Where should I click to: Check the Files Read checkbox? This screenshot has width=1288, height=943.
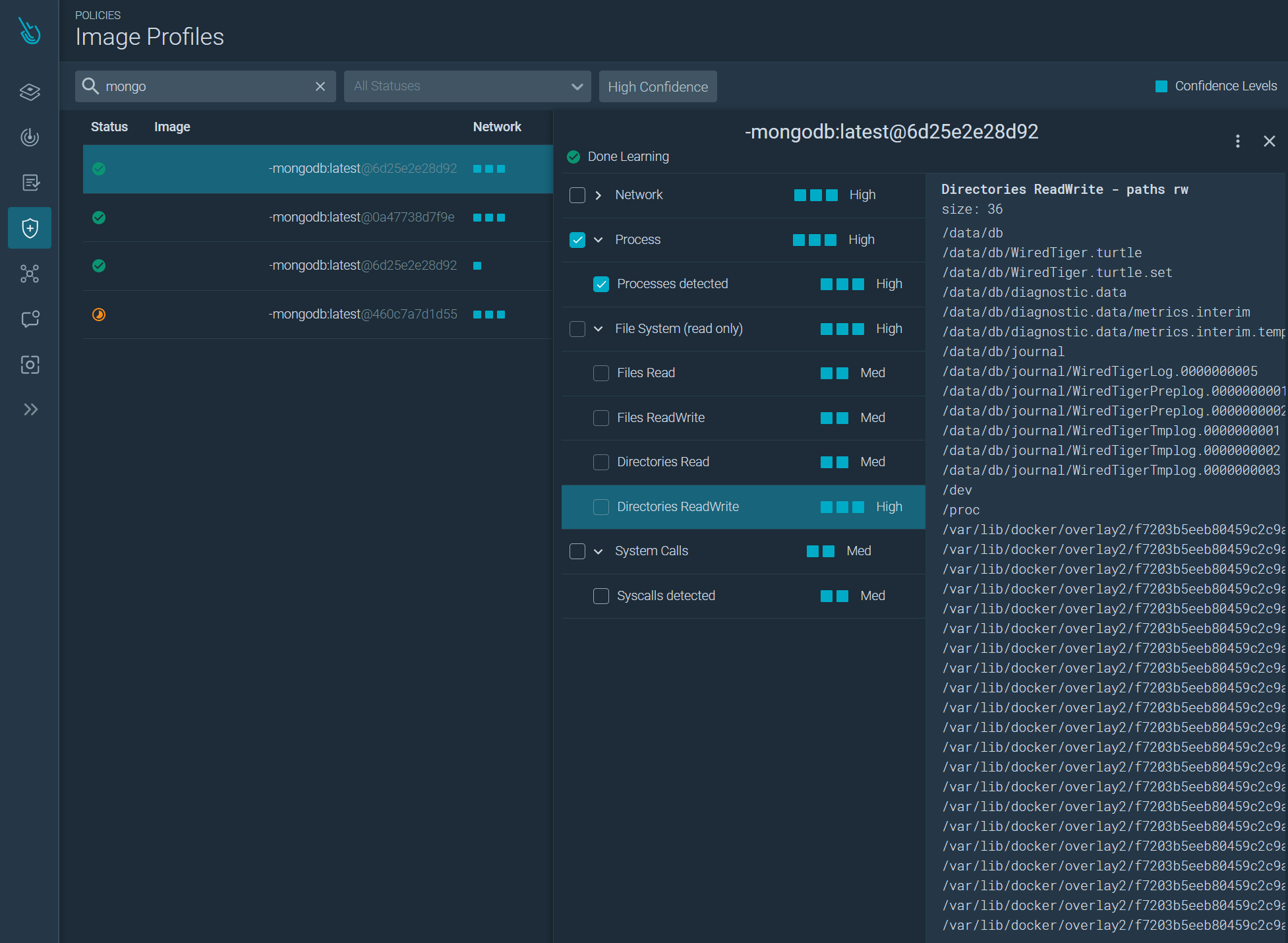(x=600, y=373)
